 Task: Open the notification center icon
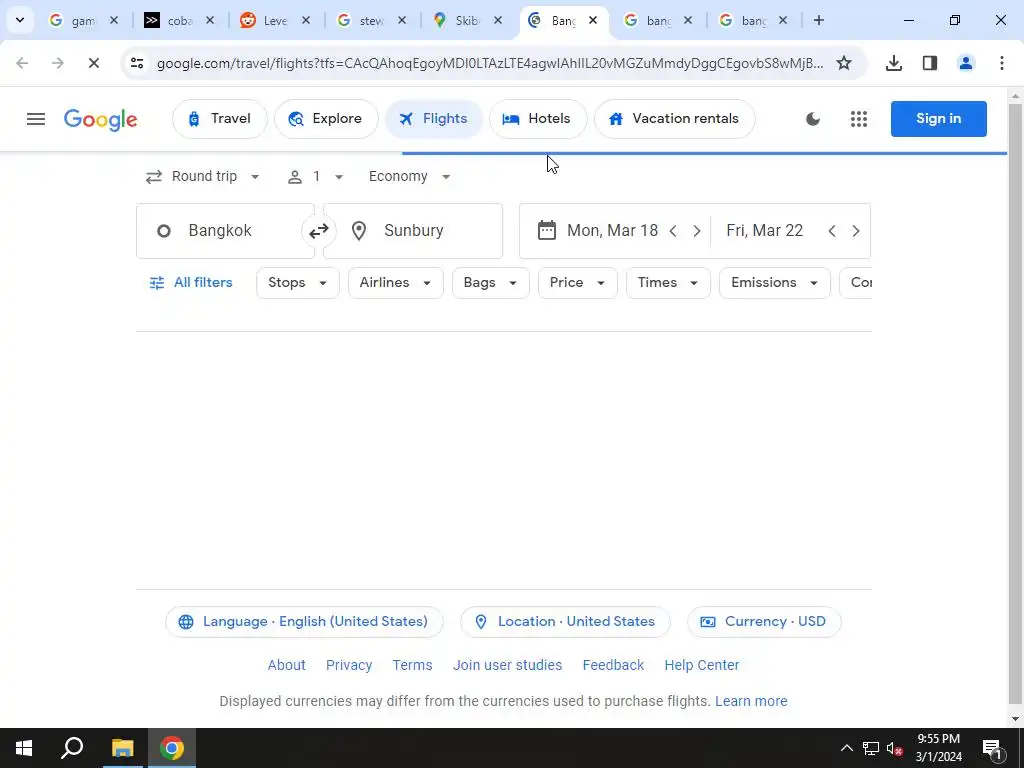tap(992, 748)
